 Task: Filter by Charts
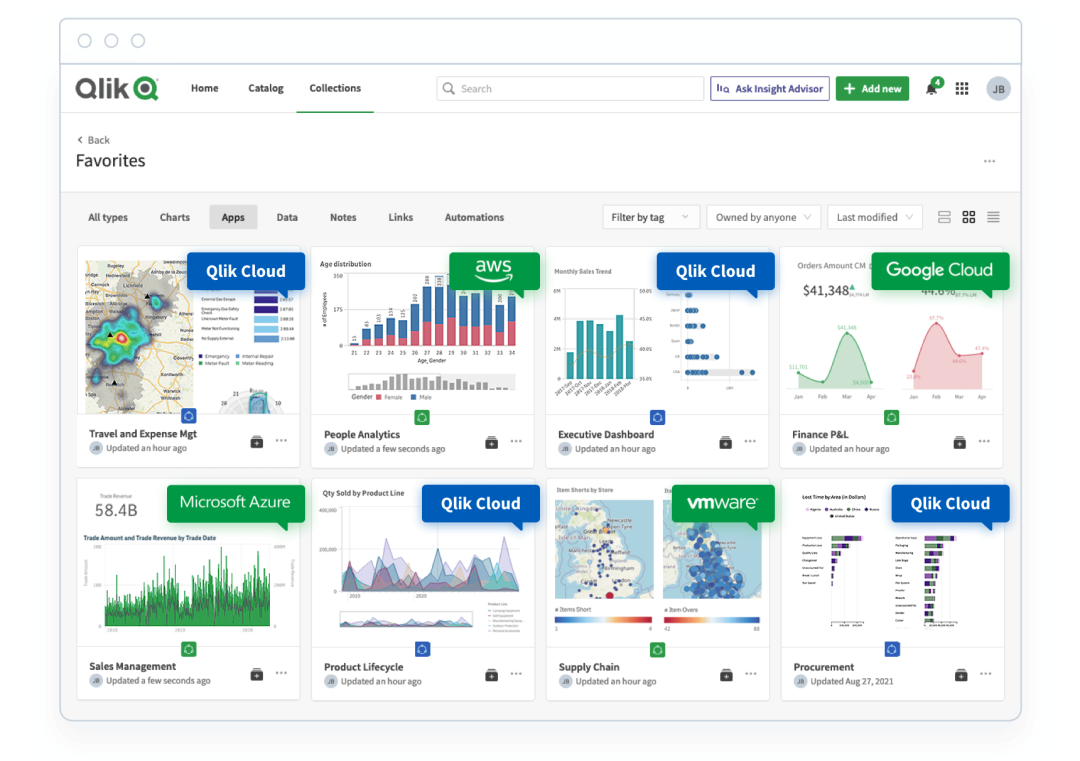pyautogui.click(x=174, y=218)
